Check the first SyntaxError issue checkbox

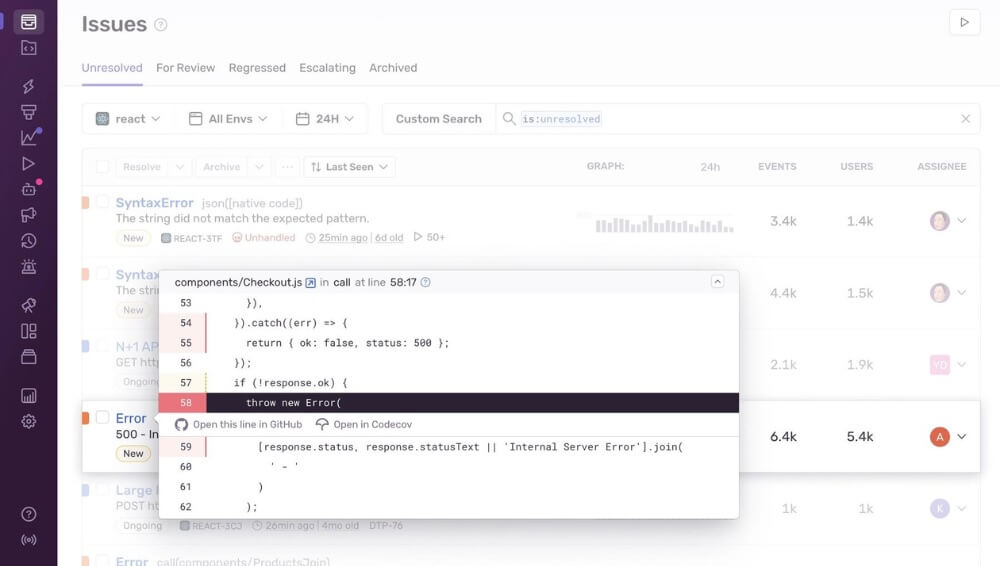102,202
